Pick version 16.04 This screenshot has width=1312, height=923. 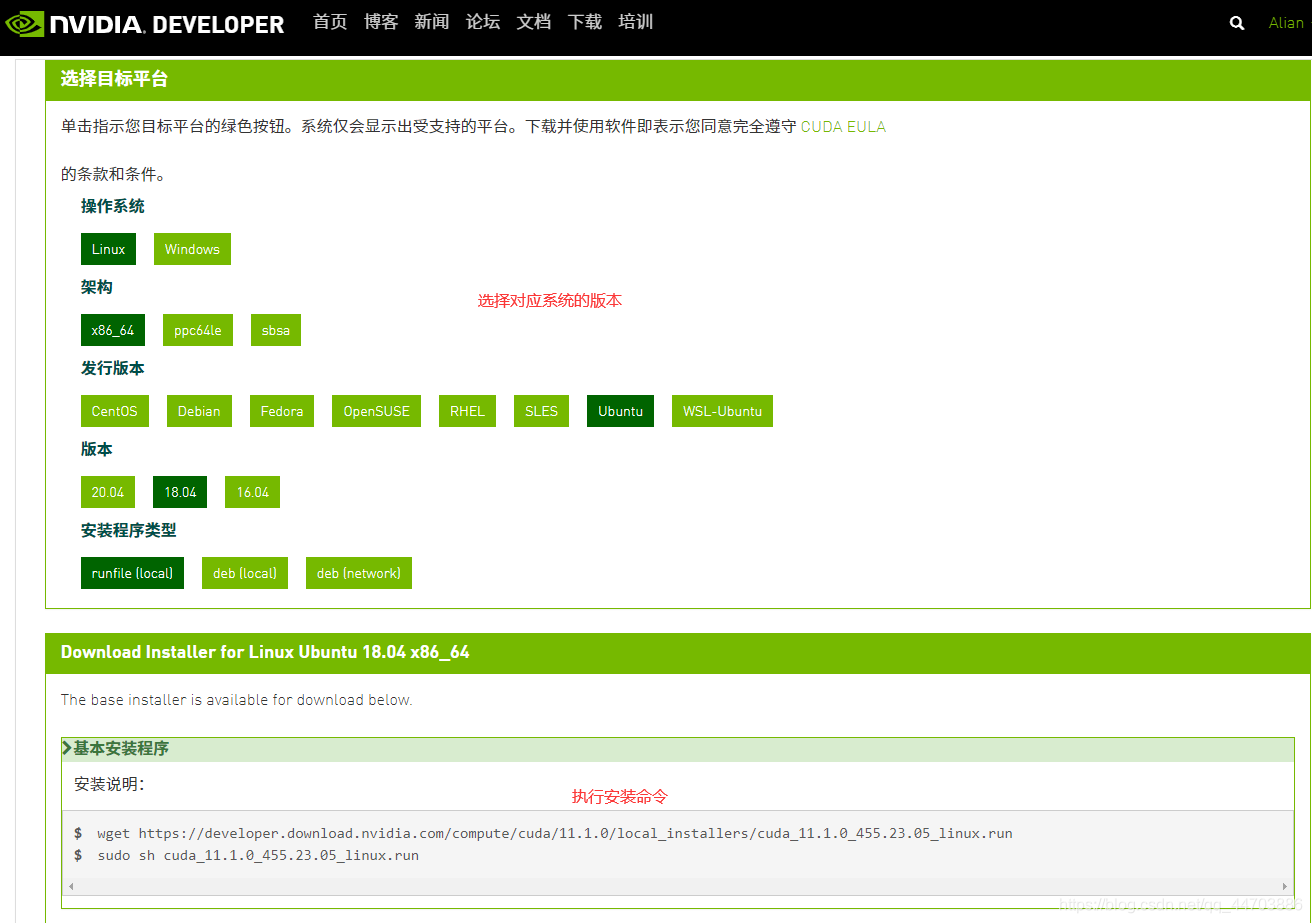[x=253, y=492]
